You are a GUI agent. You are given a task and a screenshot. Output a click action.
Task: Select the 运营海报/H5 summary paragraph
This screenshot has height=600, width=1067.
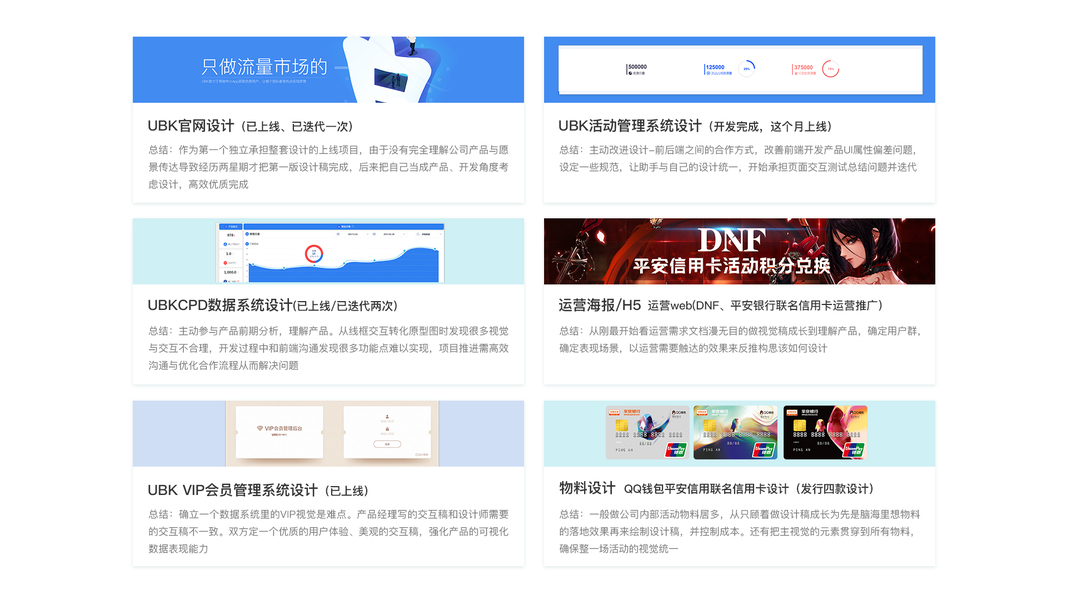pos(740,339)
